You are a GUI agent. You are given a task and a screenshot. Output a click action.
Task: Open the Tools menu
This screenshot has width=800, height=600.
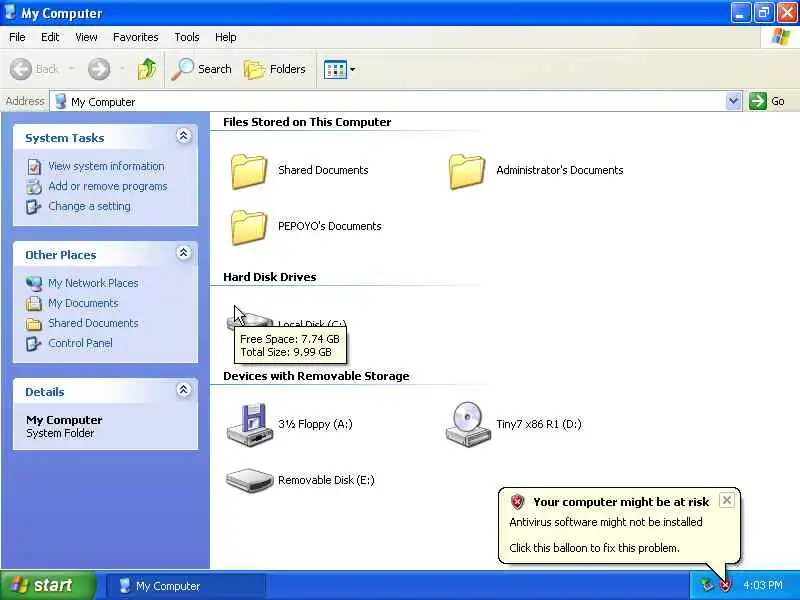coord(187,37)
